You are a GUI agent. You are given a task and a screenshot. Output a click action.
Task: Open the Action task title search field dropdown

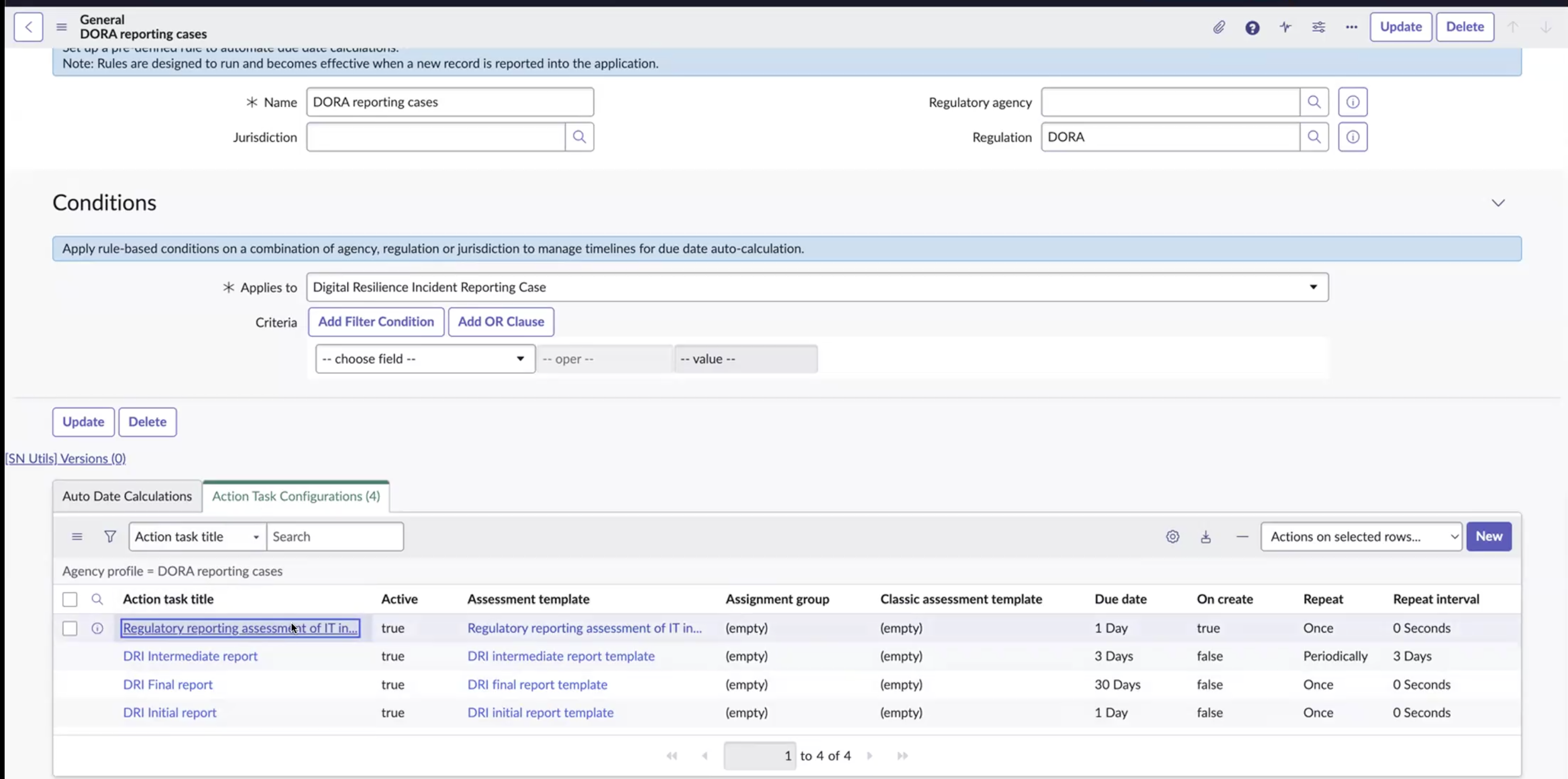197,536
